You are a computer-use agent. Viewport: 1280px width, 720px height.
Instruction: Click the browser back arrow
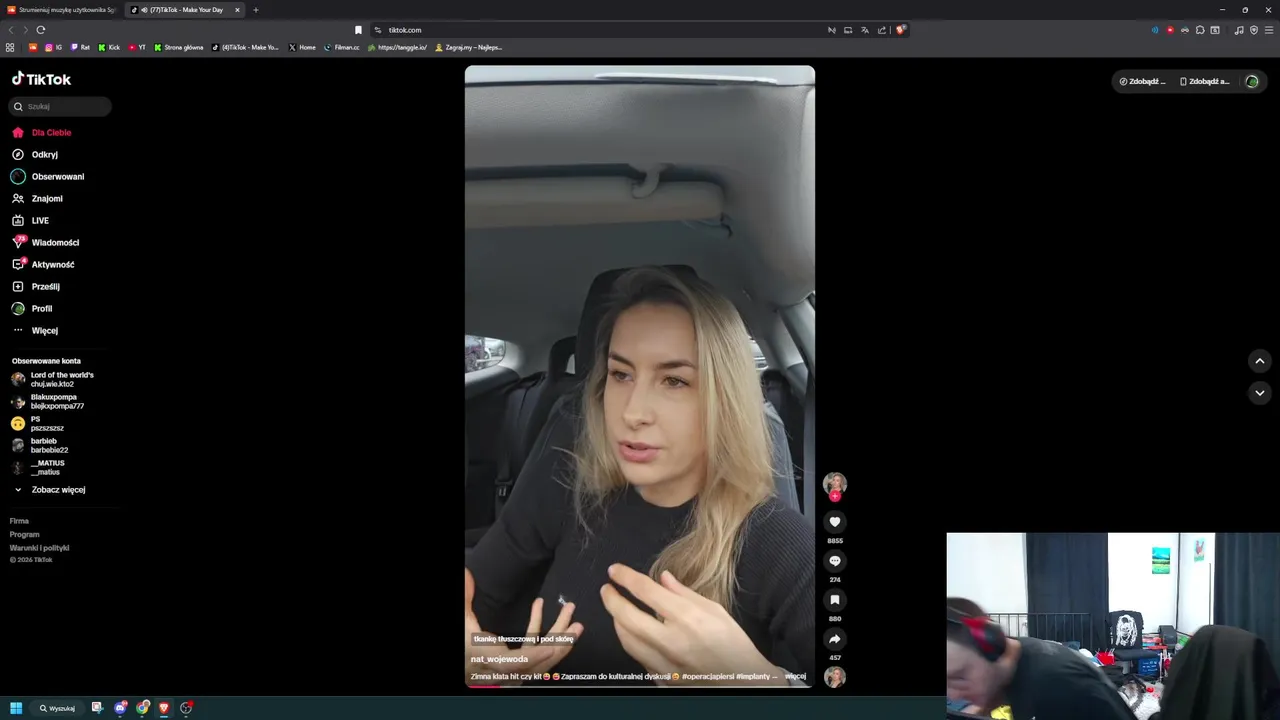click(x=11, y=30)
